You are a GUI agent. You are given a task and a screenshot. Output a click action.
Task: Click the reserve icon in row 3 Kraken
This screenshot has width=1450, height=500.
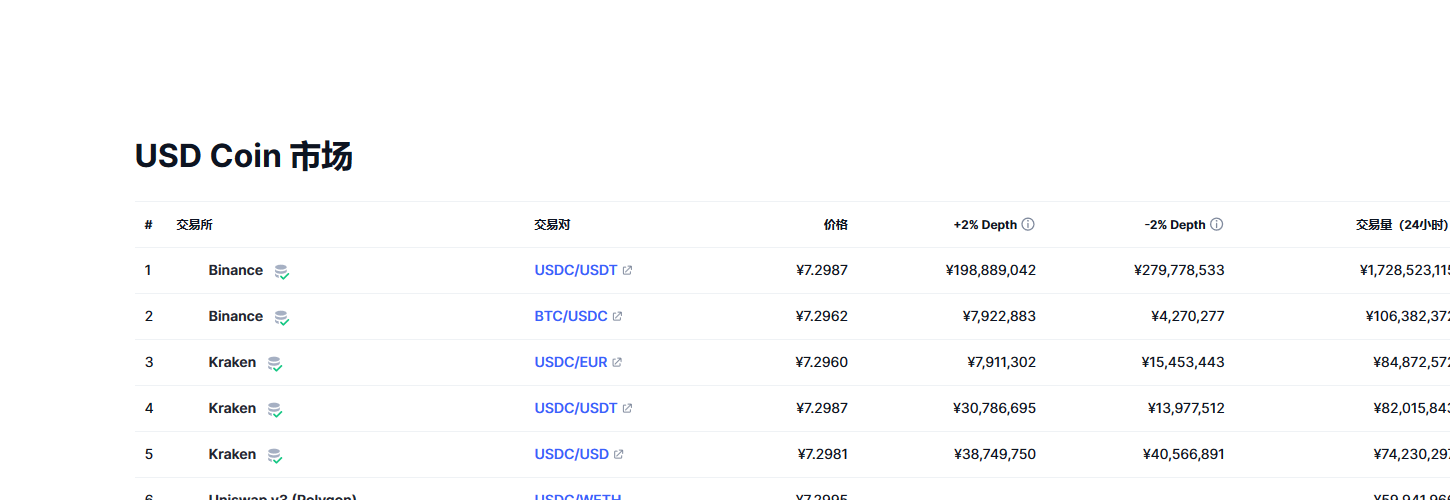tap(275, 363)
